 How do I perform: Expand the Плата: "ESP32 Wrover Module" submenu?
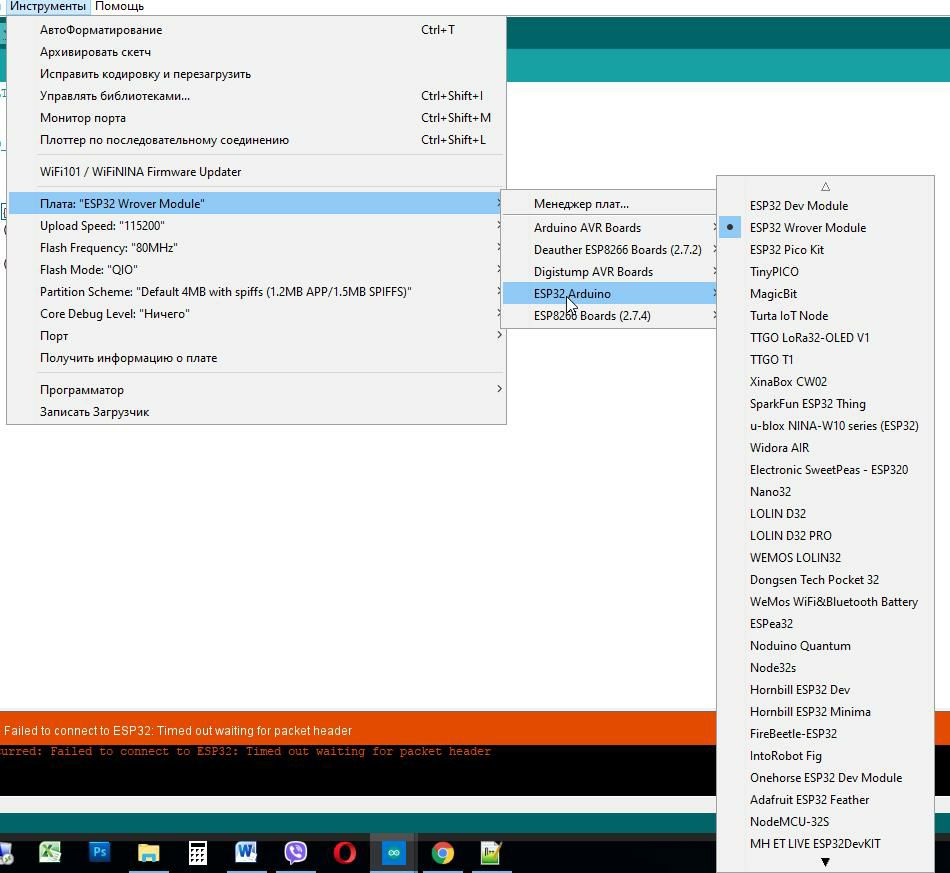coord(256,204)
